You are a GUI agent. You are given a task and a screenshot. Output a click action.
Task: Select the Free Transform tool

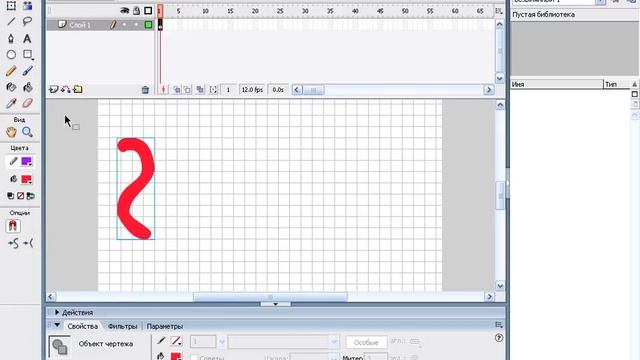(x=11, y=6)
